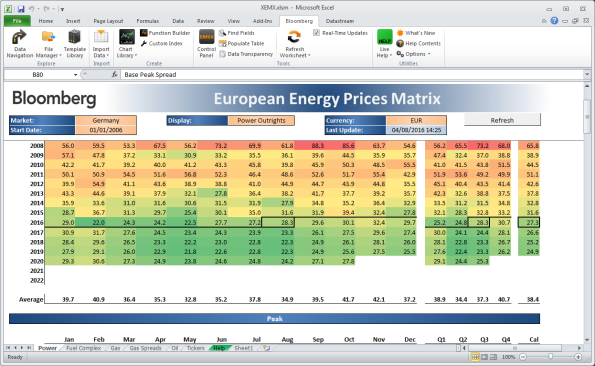
Task: Select Normal view button in status bar
Action: [x=475, y=357]
